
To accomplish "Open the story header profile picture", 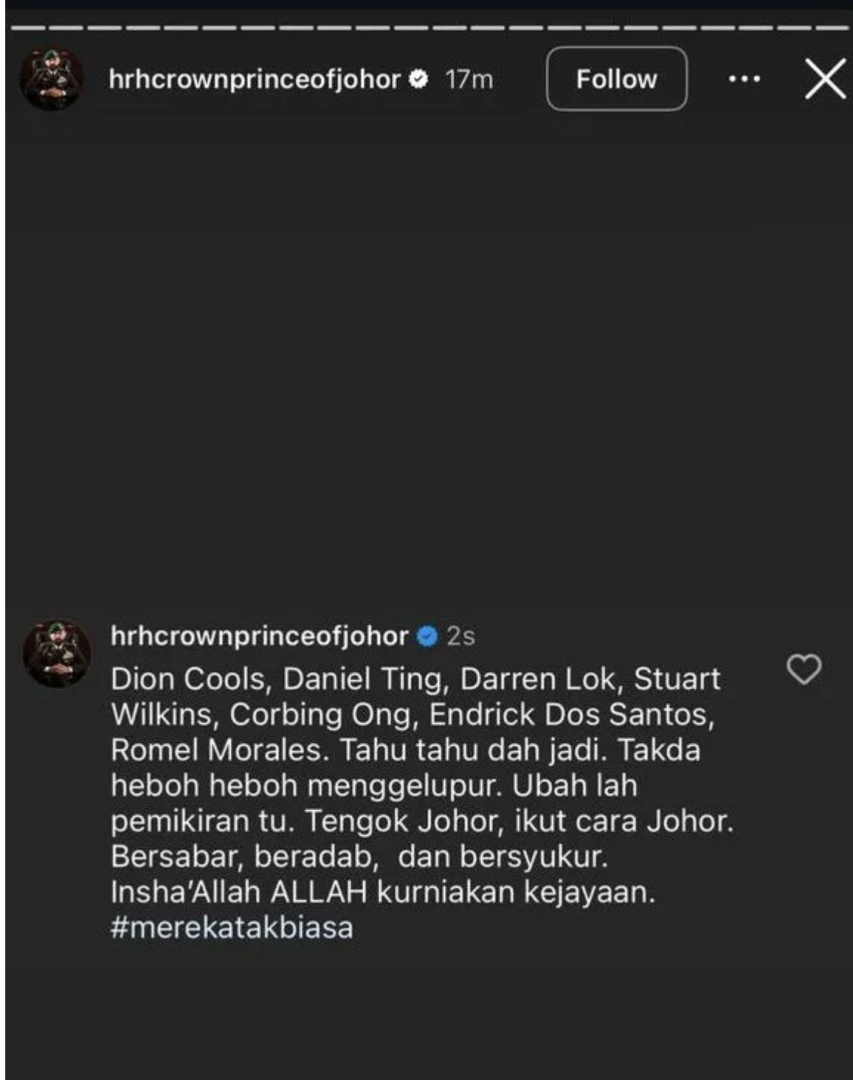I will pyautogui.click(x=51, y=78).
